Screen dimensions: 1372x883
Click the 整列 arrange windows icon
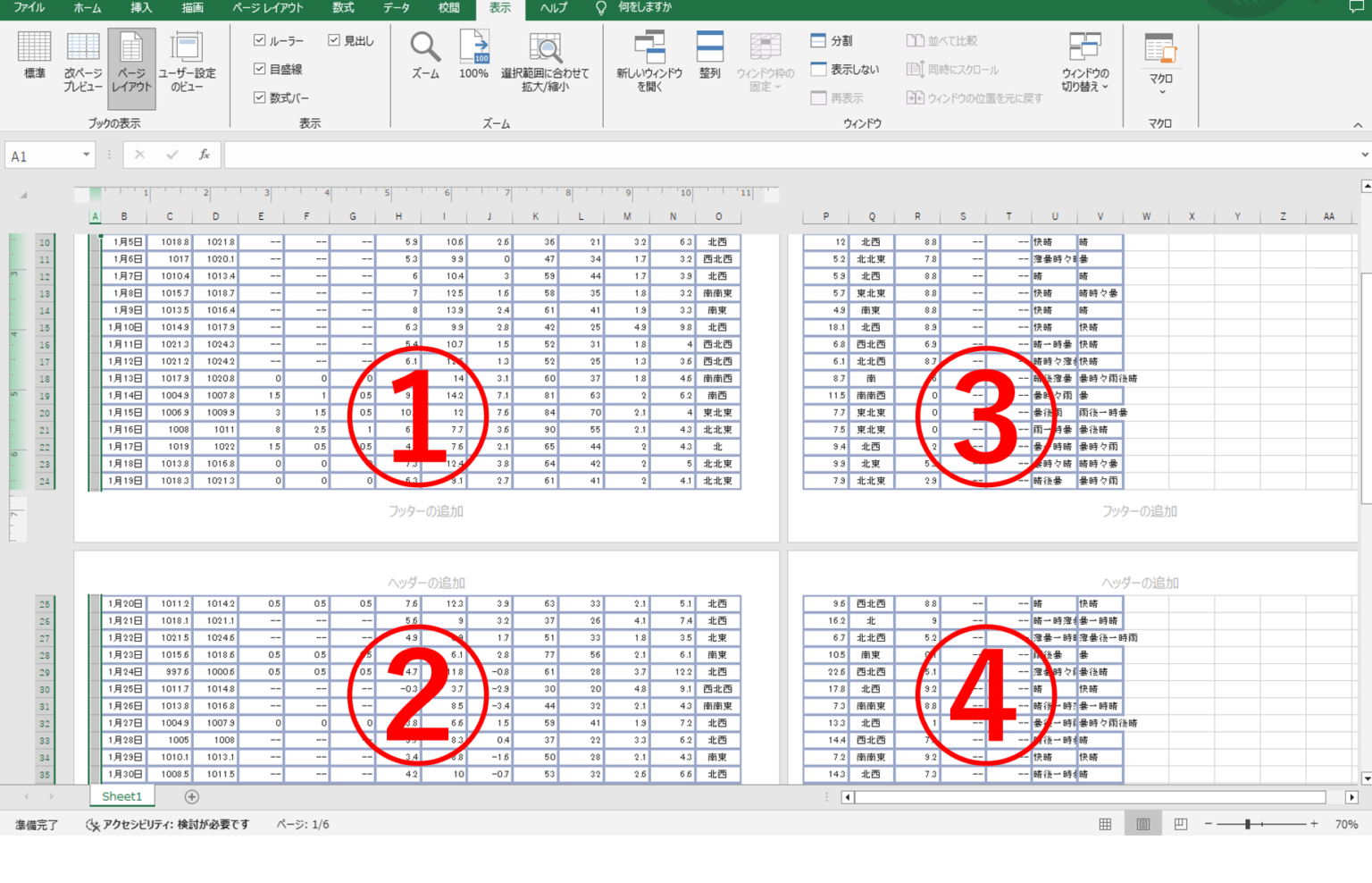710,55
